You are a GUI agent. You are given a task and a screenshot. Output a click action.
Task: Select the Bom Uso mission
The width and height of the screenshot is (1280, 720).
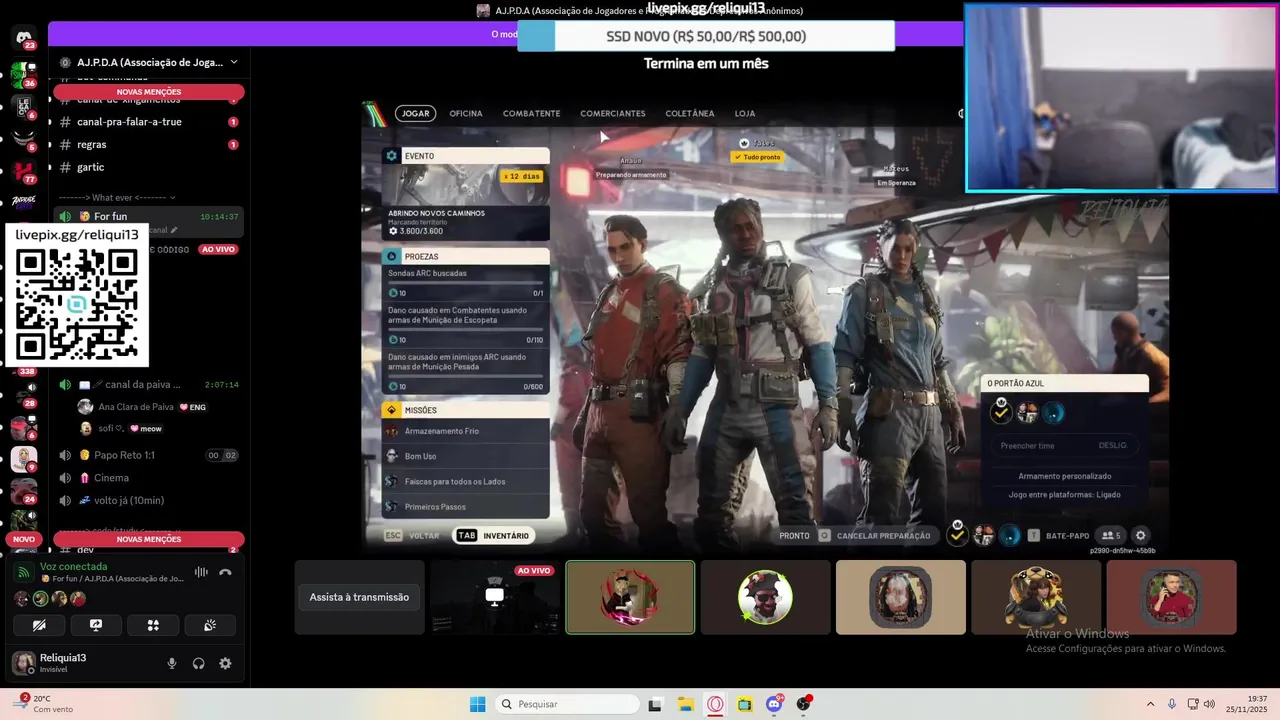(x=465, y=456)
